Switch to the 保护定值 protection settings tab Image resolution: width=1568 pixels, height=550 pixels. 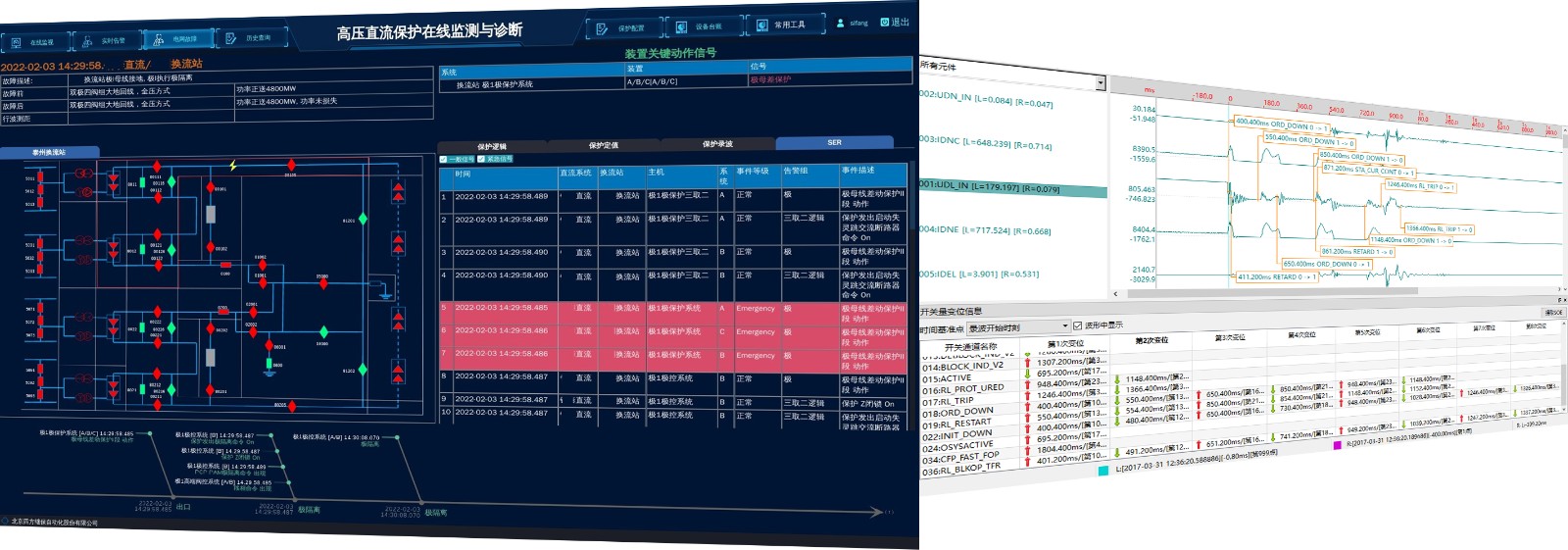(604, 145)
